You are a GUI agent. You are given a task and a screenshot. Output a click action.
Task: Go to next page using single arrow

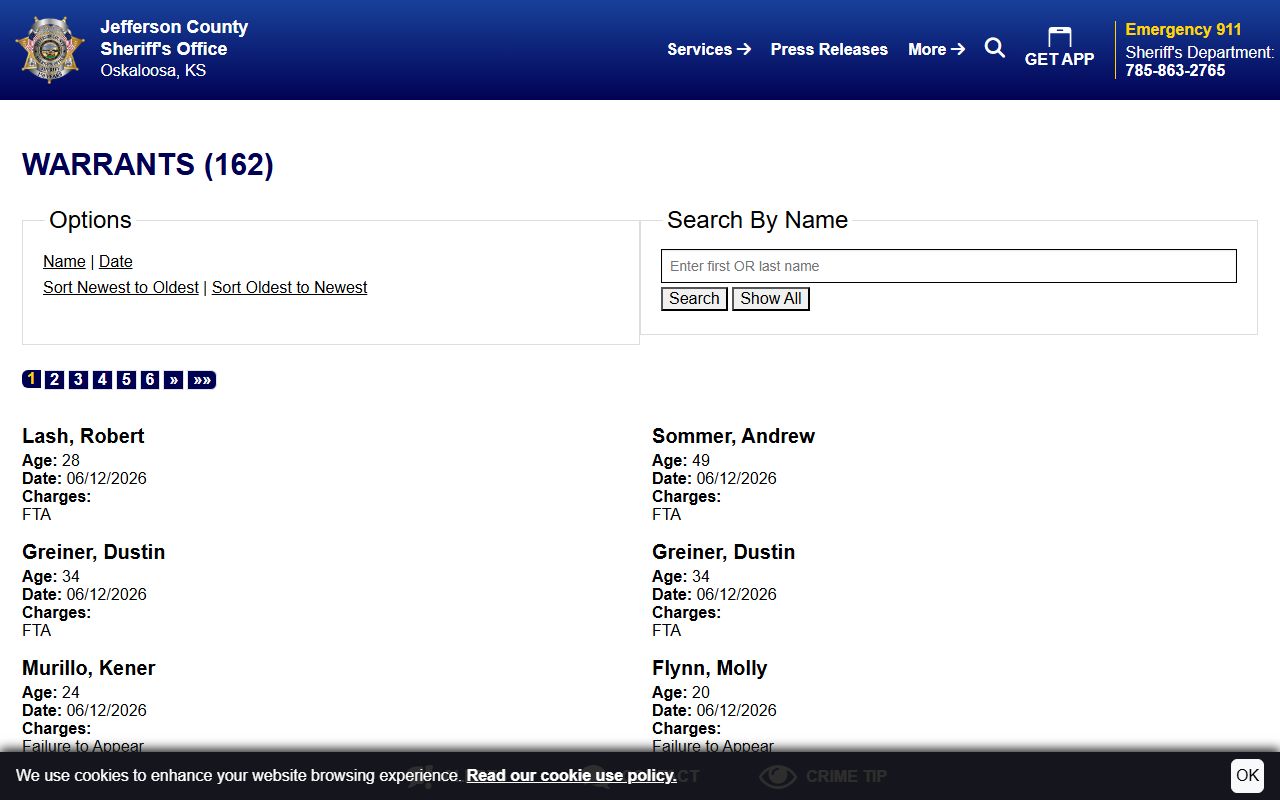[174, 380]
